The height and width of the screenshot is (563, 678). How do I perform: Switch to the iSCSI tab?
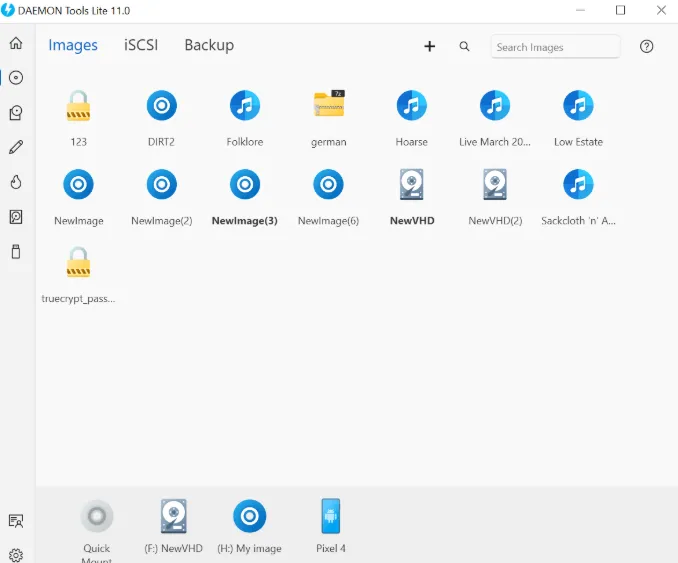(x=141, y=45)
